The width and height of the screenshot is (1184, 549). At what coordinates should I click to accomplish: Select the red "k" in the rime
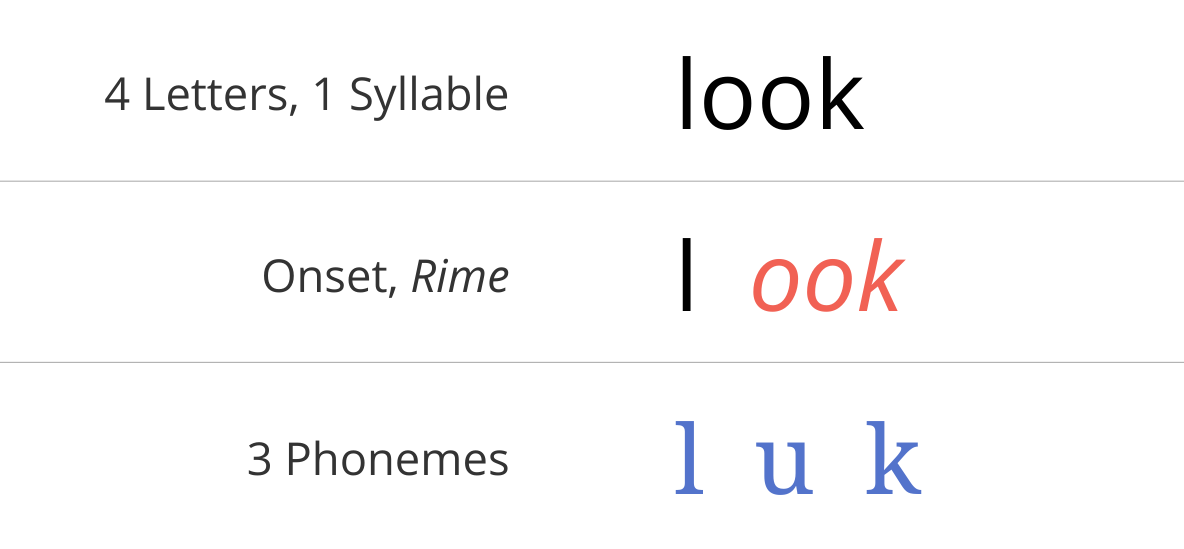coord(877,275)
